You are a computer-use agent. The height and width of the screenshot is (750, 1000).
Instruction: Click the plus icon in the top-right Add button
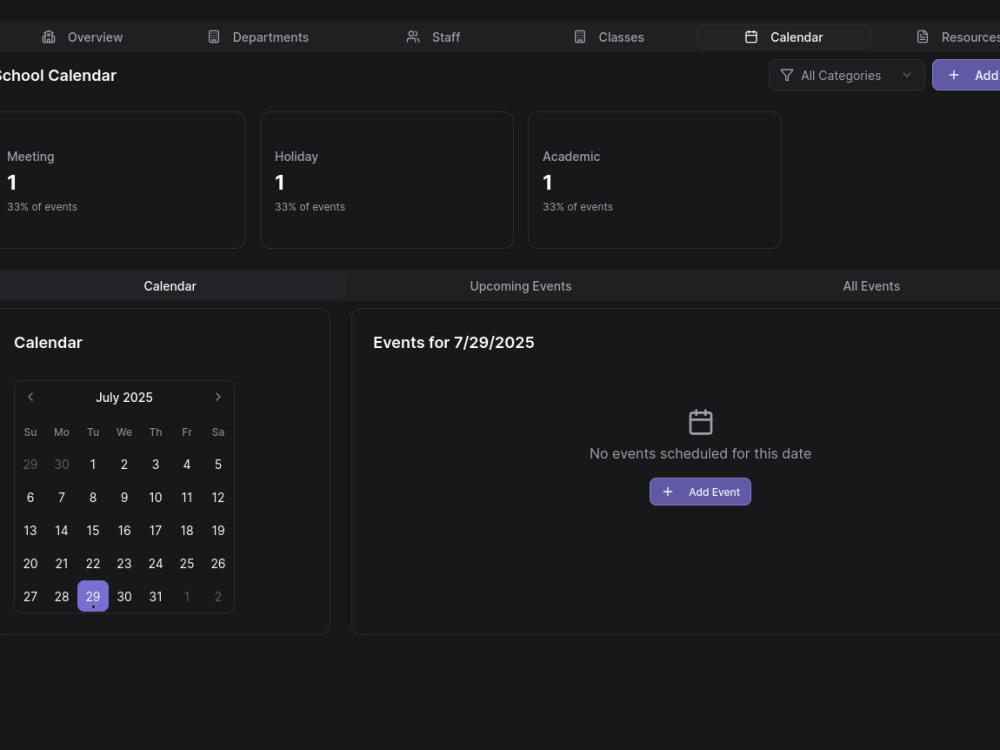[x=953, y=75]
